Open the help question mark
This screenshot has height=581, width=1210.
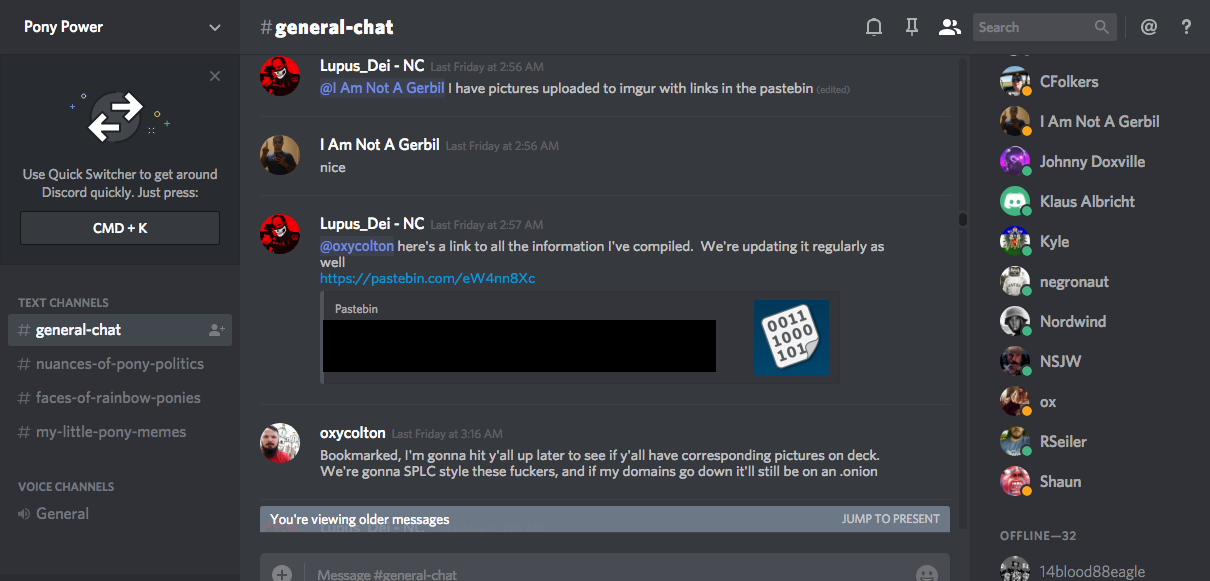coord(1186,27)
